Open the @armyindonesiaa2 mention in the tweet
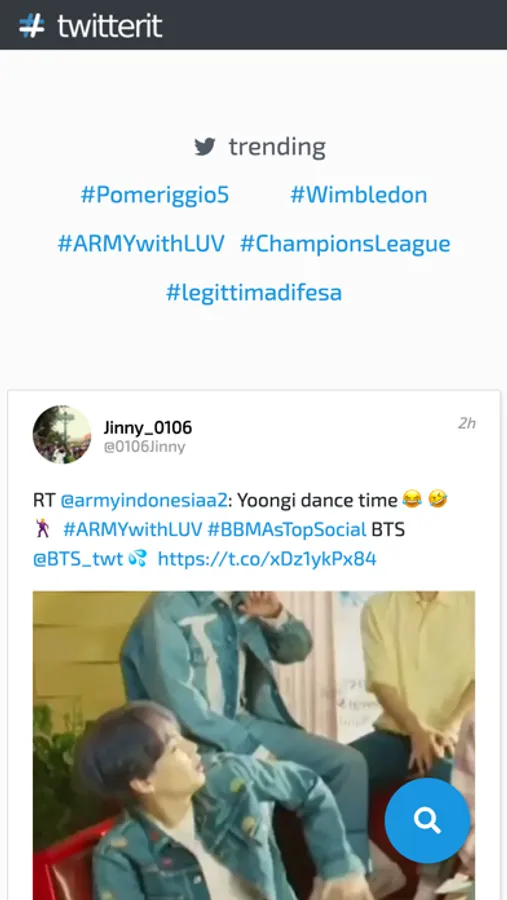 [144, 501]
